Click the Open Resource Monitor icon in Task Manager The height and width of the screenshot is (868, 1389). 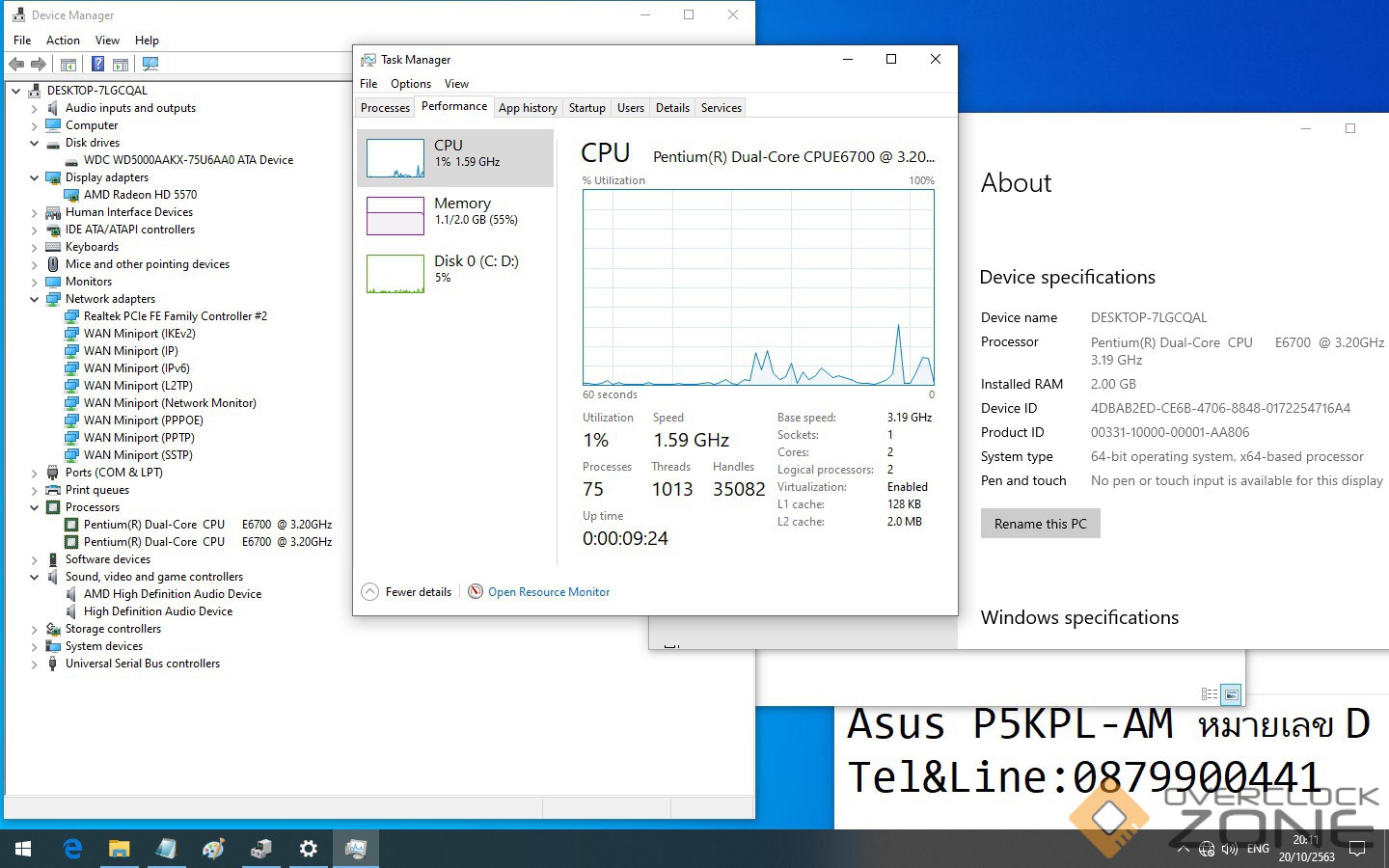click(x=476, y=592)
